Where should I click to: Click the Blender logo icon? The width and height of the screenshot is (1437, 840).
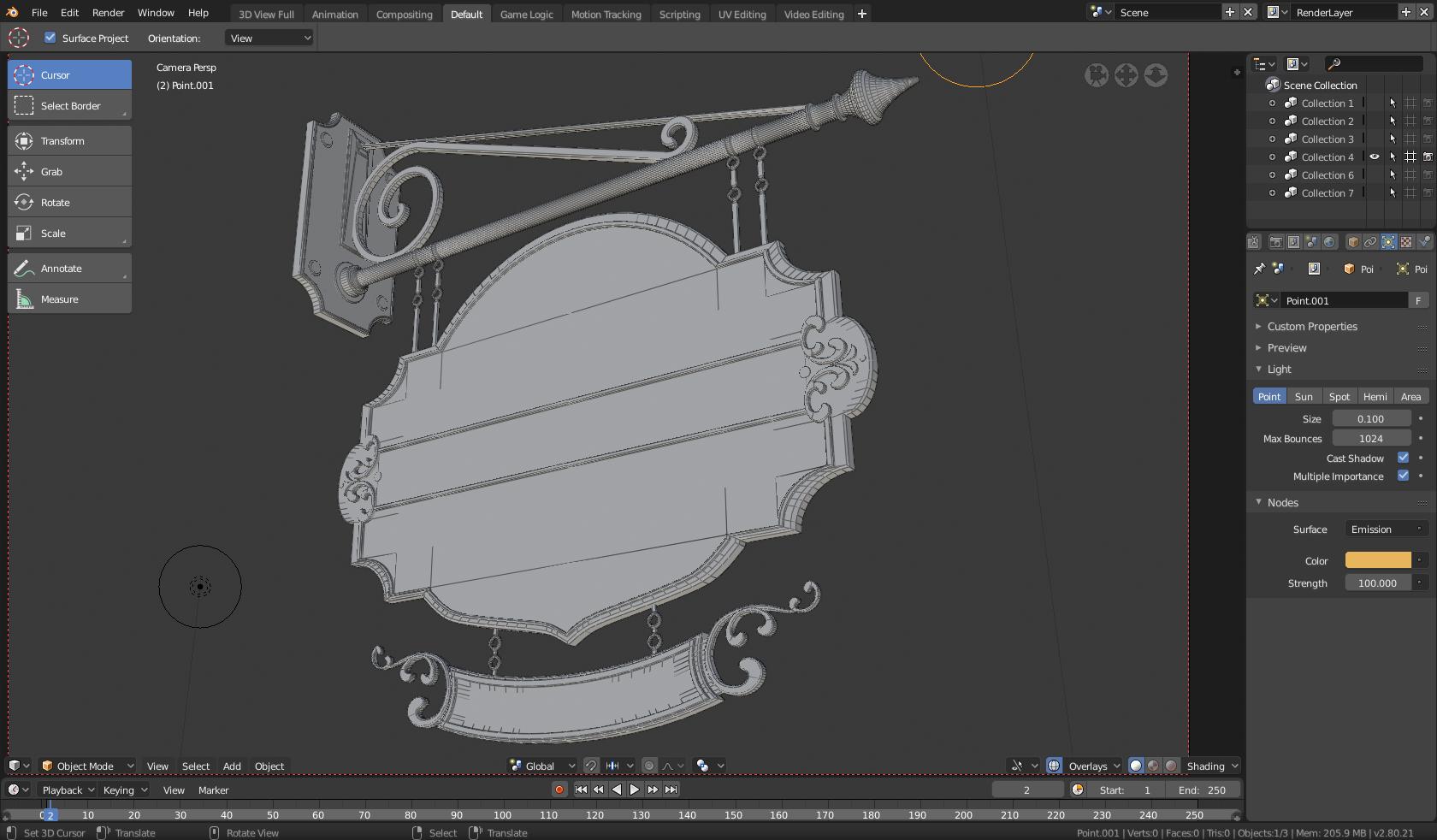12,13
